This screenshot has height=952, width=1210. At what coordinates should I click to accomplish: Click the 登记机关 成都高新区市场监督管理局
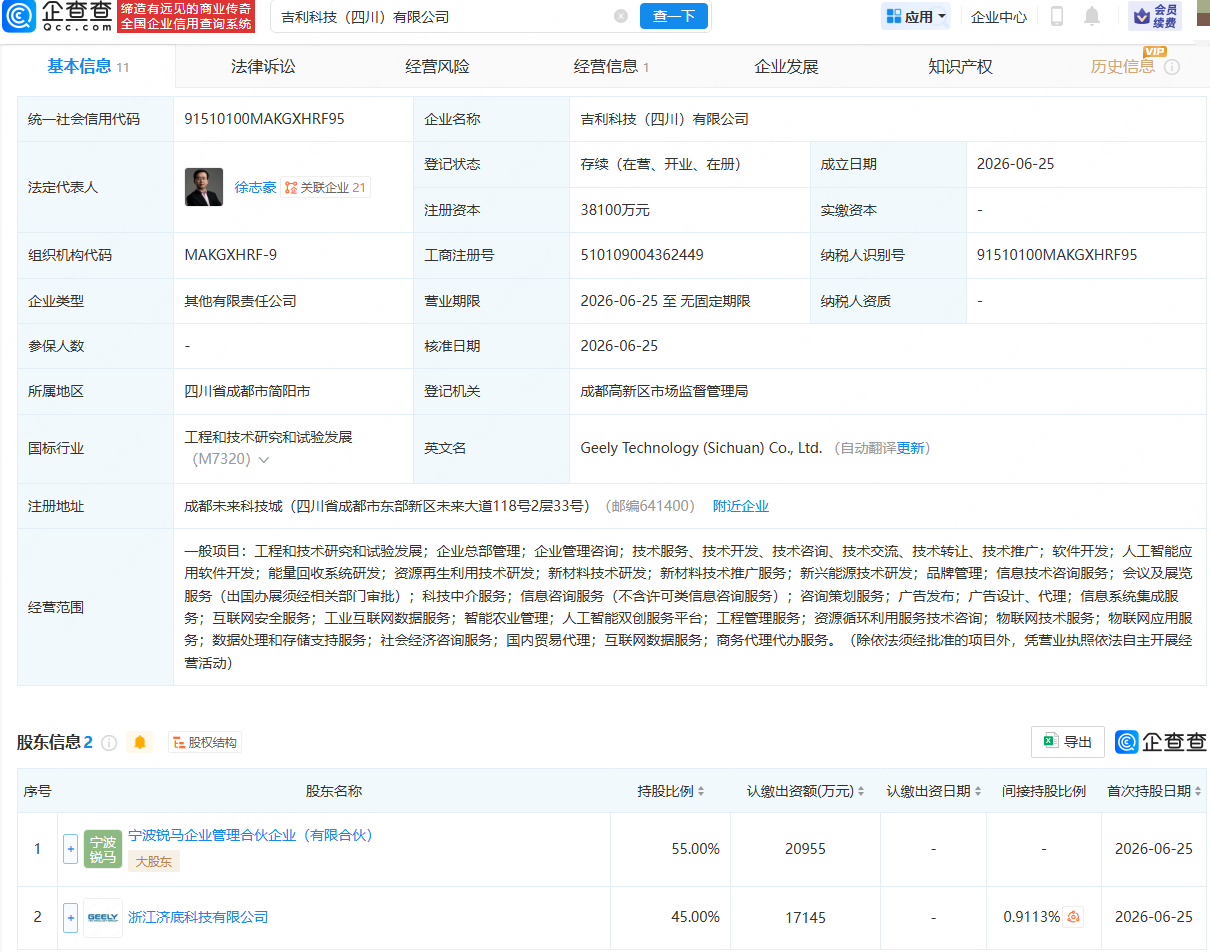664,391
